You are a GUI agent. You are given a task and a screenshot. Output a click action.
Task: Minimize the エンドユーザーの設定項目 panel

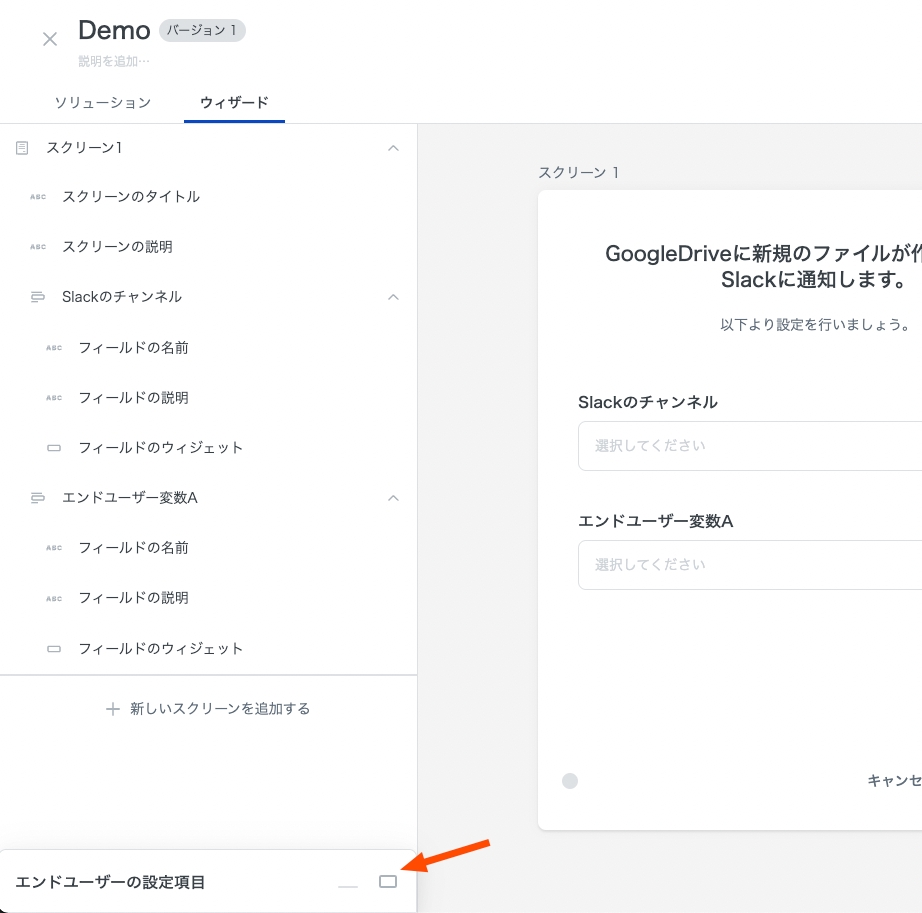pos(347,885)
